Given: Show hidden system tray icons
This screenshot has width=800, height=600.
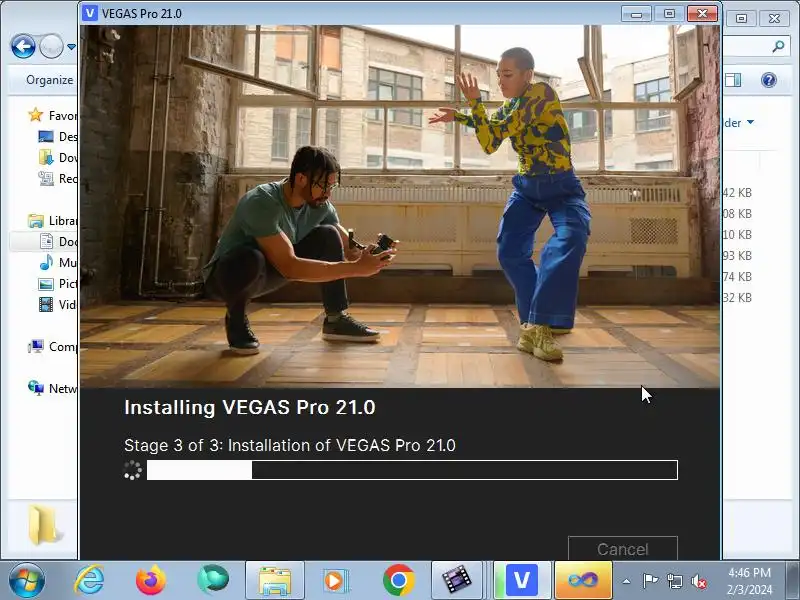Looking at the screenshot, I should [x=627, y=581].
